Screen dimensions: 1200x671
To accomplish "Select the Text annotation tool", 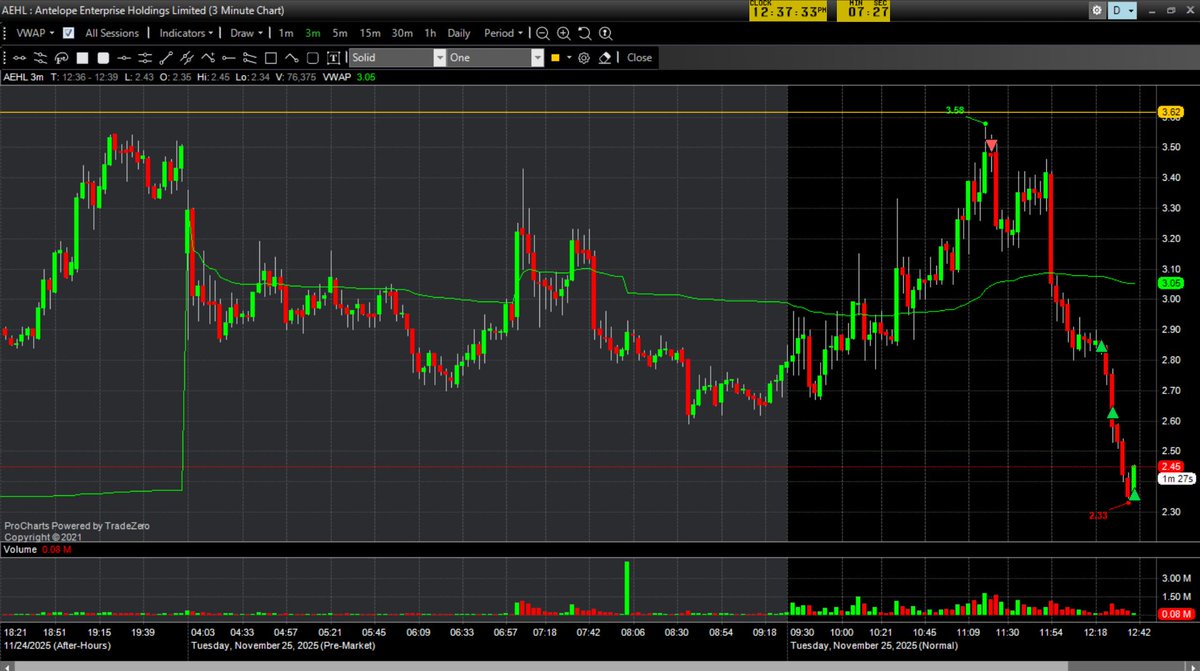I will (333, 58).
